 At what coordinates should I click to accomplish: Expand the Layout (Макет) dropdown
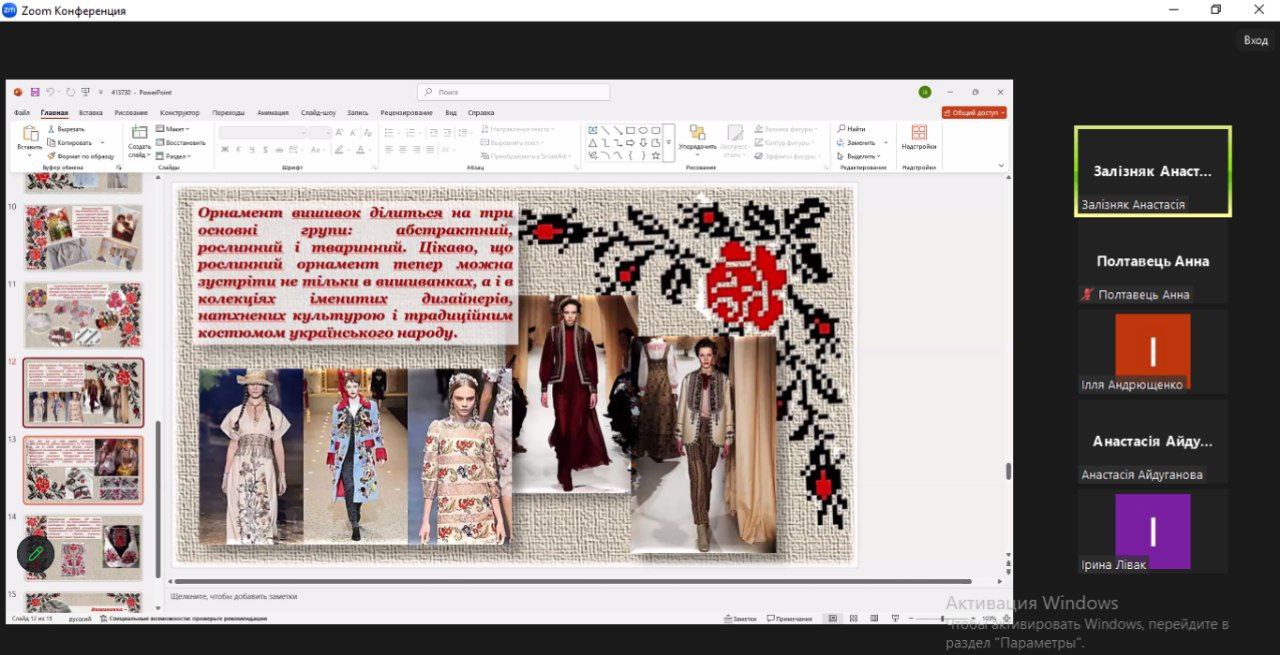(x=175, y=129)
